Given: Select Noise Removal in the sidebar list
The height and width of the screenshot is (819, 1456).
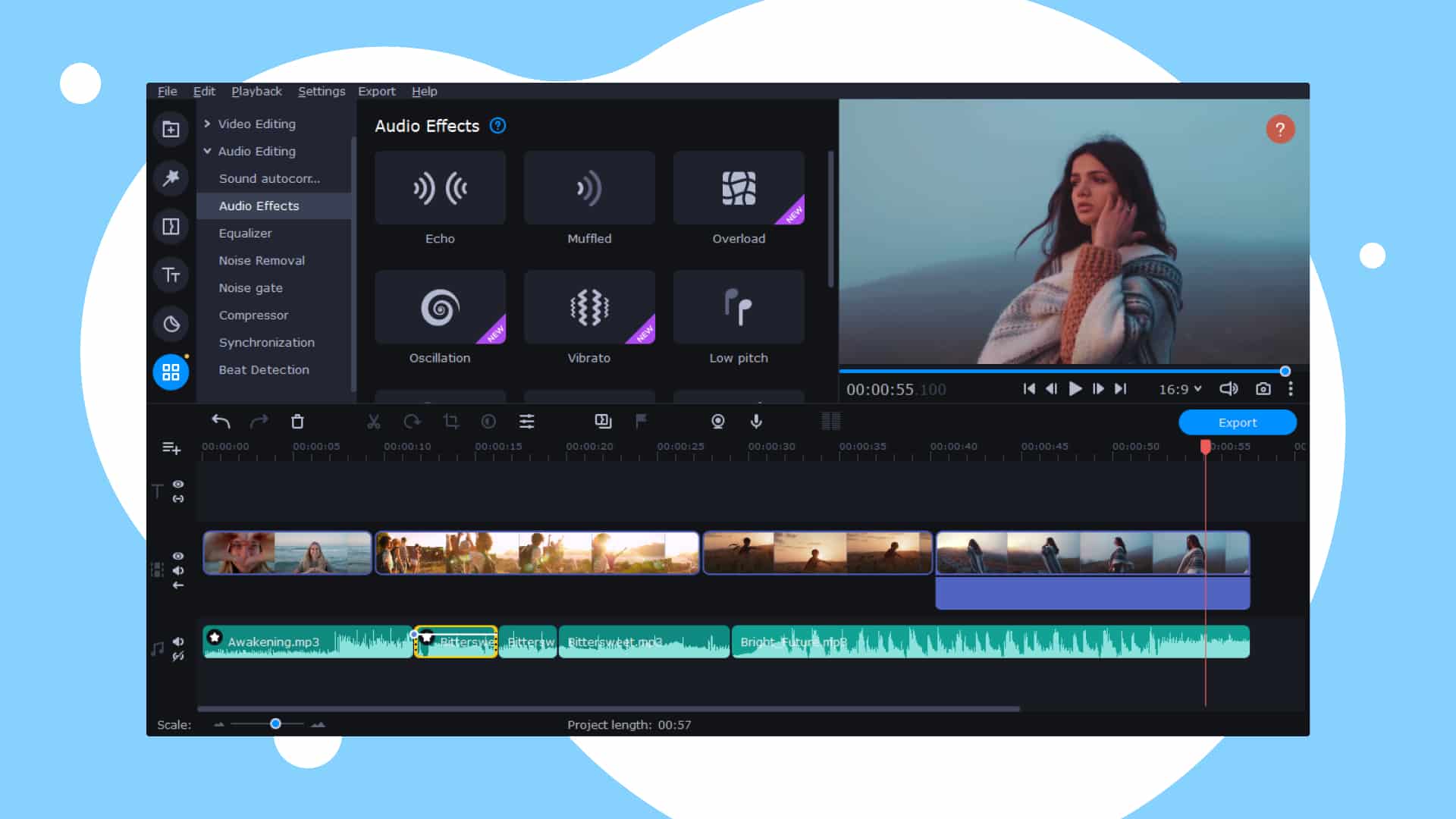Looking at the screenshot, I should [x=262, y=260].
